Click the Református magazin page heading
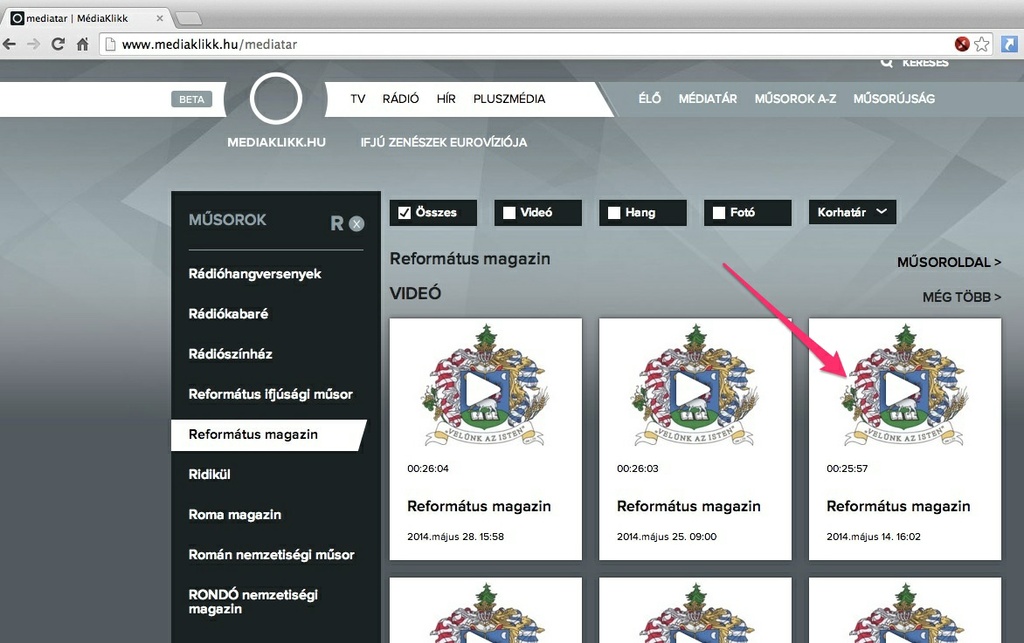Viewport: 1024px width, 643px height. pos(470,259)
